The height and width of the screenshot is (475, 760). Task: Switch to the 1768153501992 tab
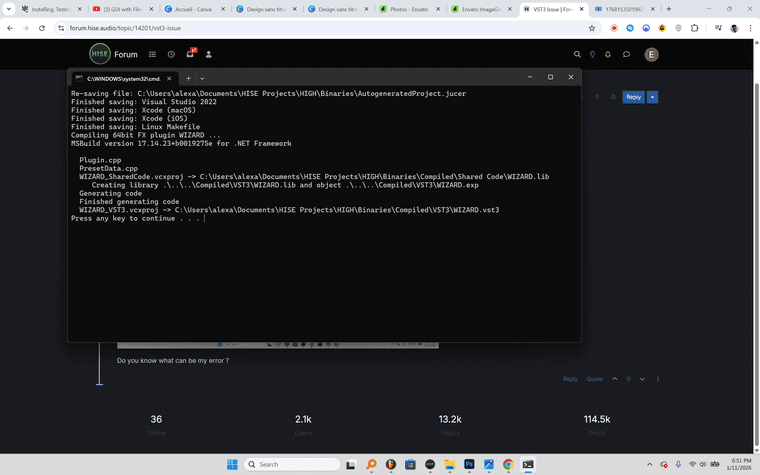(x=625, y=9)
